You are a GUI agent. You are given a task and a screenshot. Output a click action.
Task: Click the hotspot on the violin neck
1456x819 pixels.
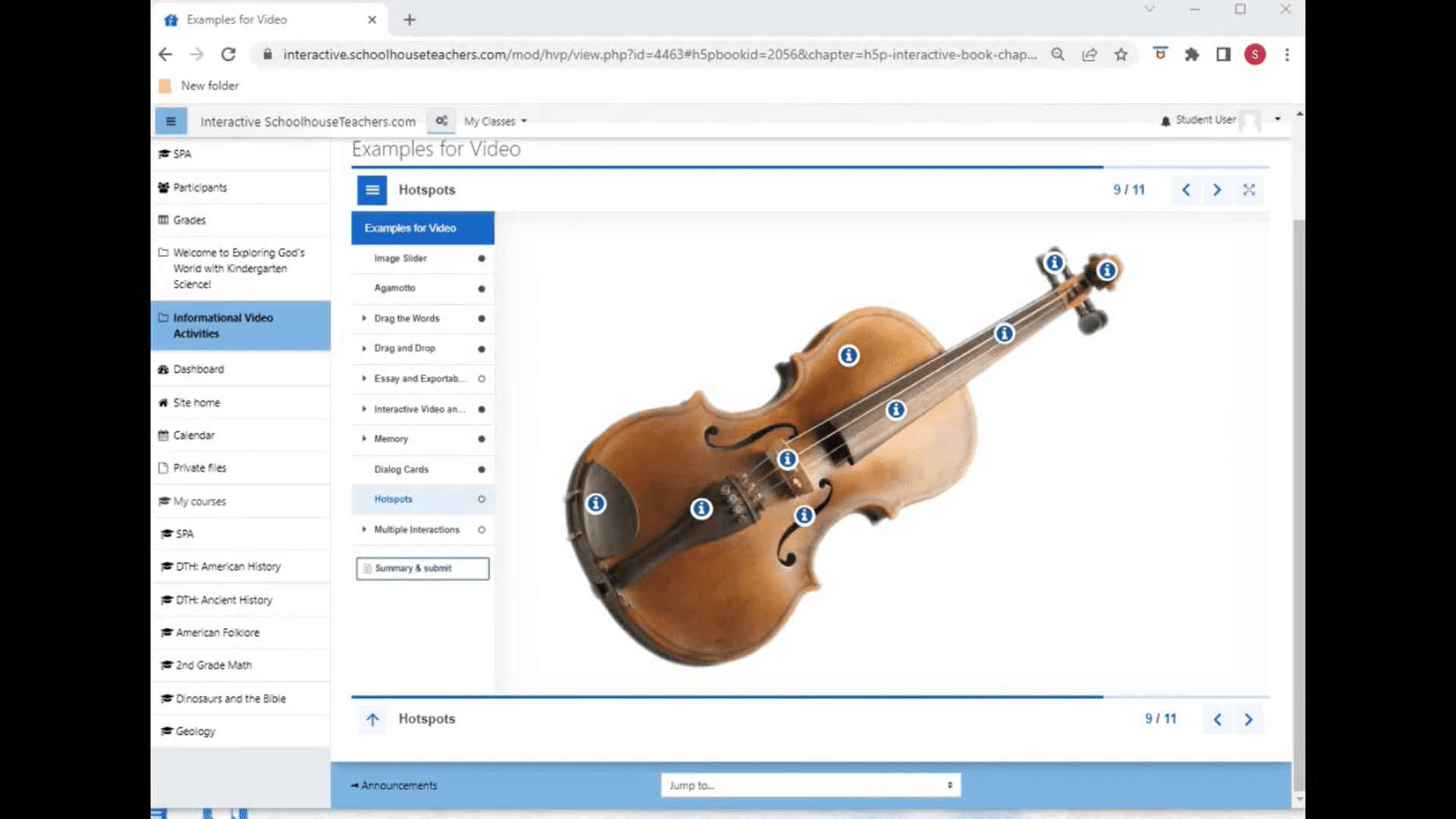(1004, 334)
